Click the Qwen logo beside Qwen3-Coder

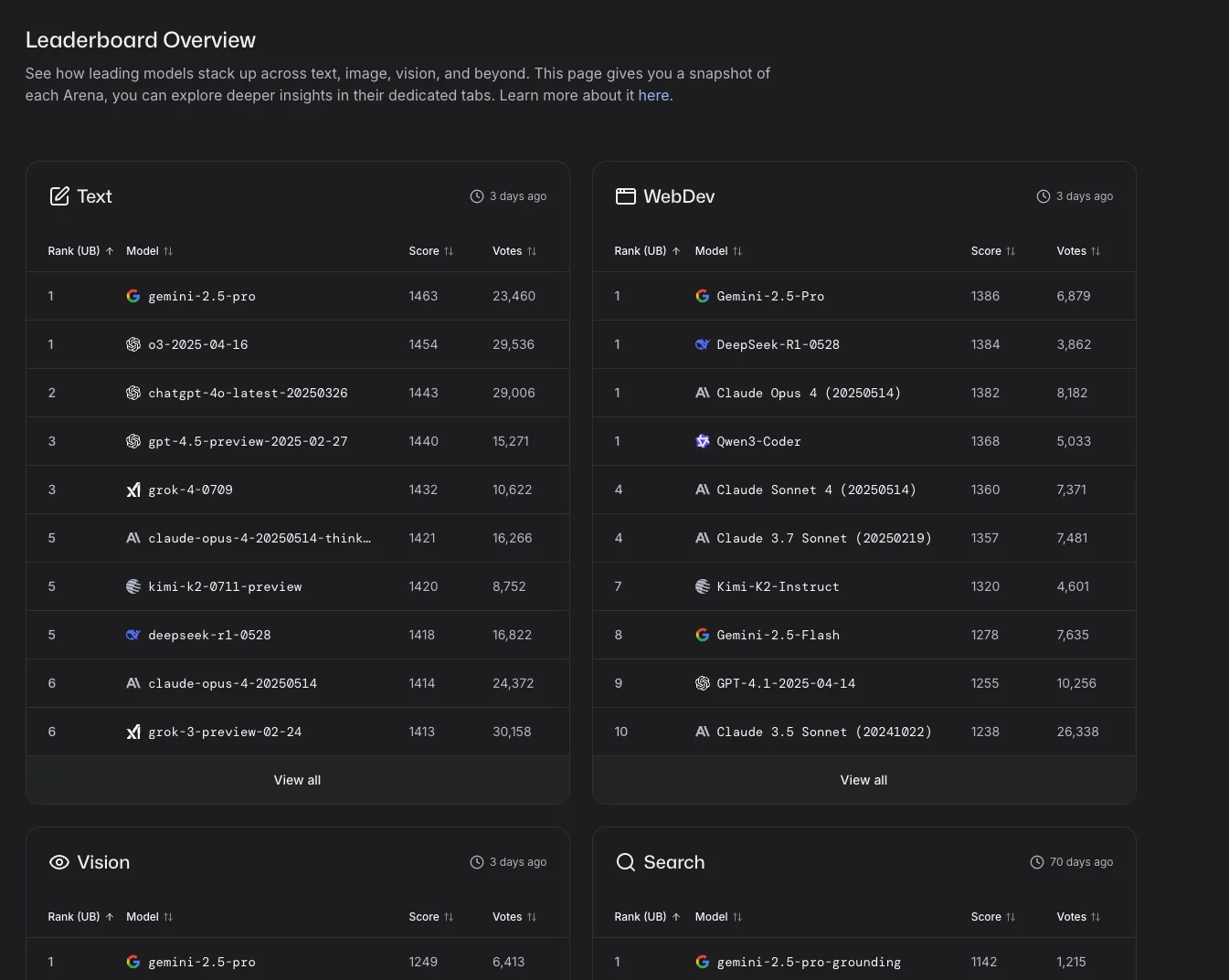[702, 441]
